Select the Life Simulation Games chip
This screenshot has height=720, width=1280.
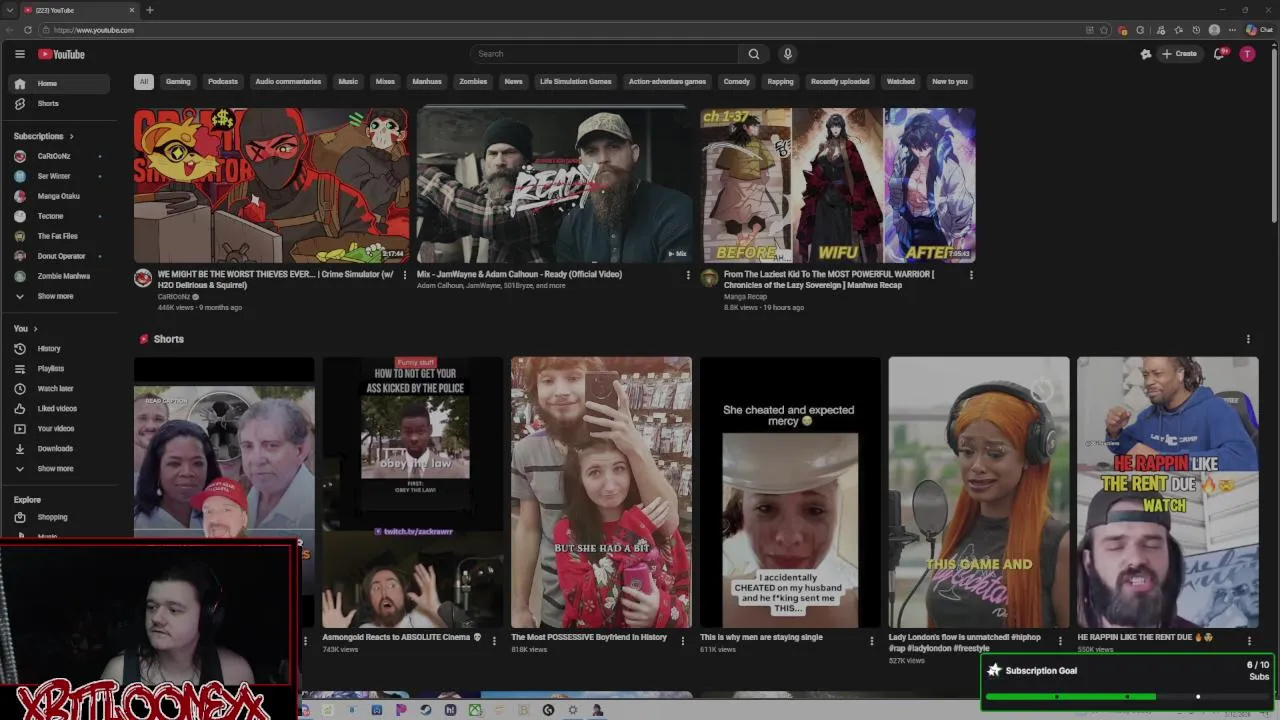[x=576, y=82]
